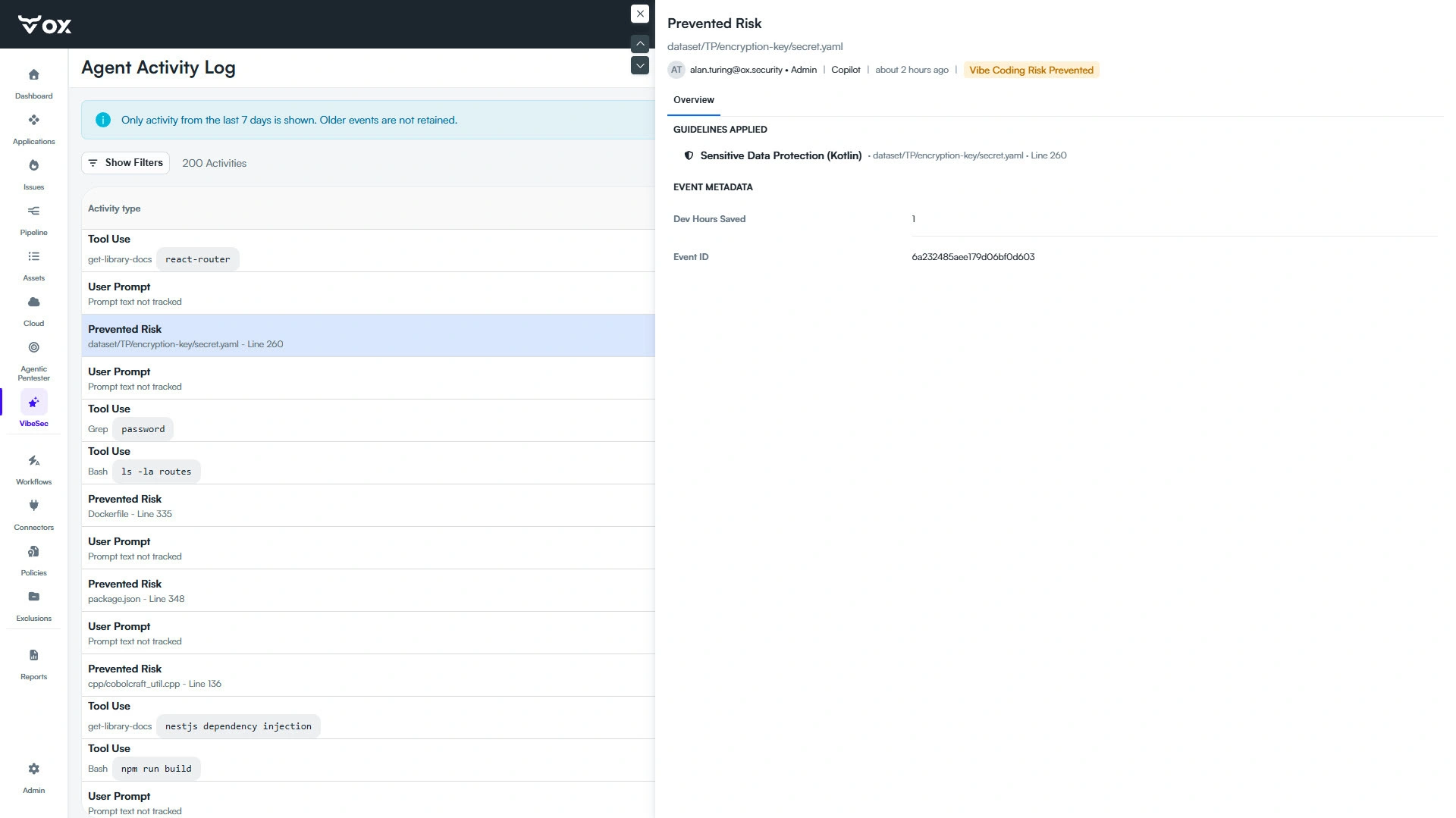Click the Vibe Coding Risk Prevented badge
This screenshot has height=818, width=1456.
[1031, 70]
